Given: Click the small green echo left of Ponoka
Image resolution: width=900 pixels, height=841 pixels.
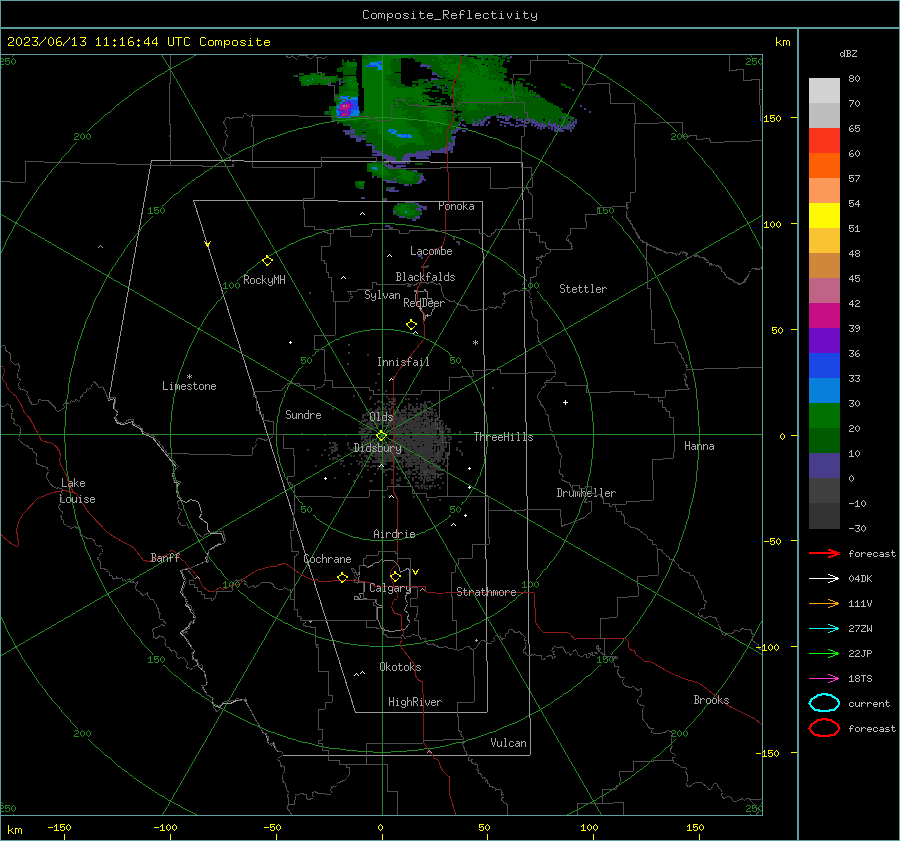Looking at the screenshot, I should tap(408, 211).
